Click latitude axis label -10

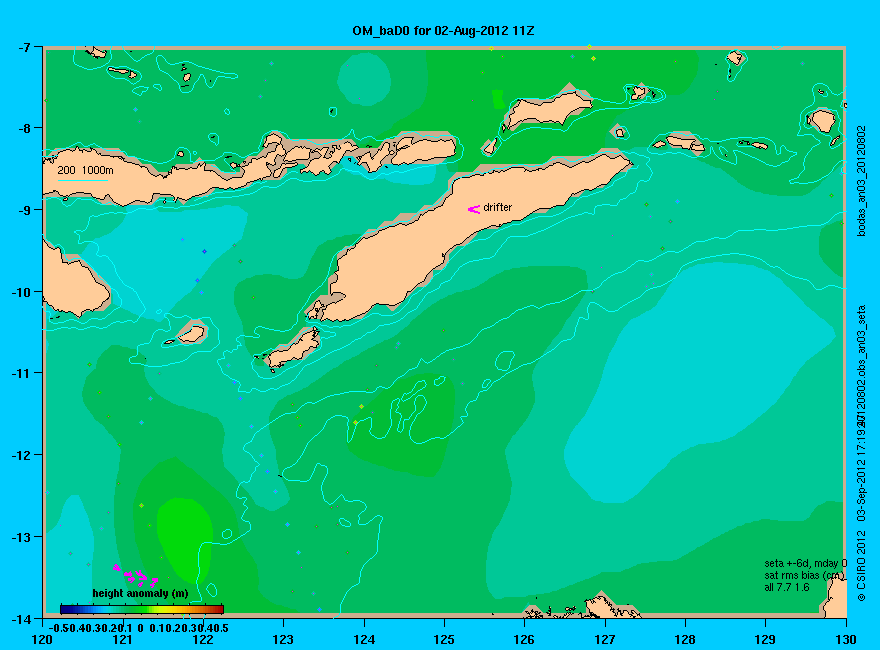[x=20, y=292]
